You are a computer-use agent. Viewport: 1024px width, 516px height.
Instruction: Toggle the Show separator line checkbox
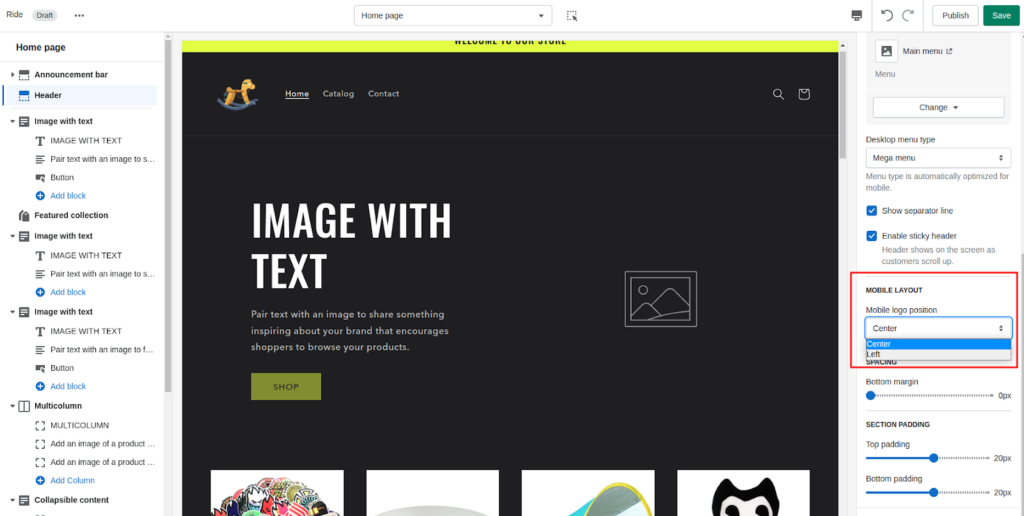point(871,211)
